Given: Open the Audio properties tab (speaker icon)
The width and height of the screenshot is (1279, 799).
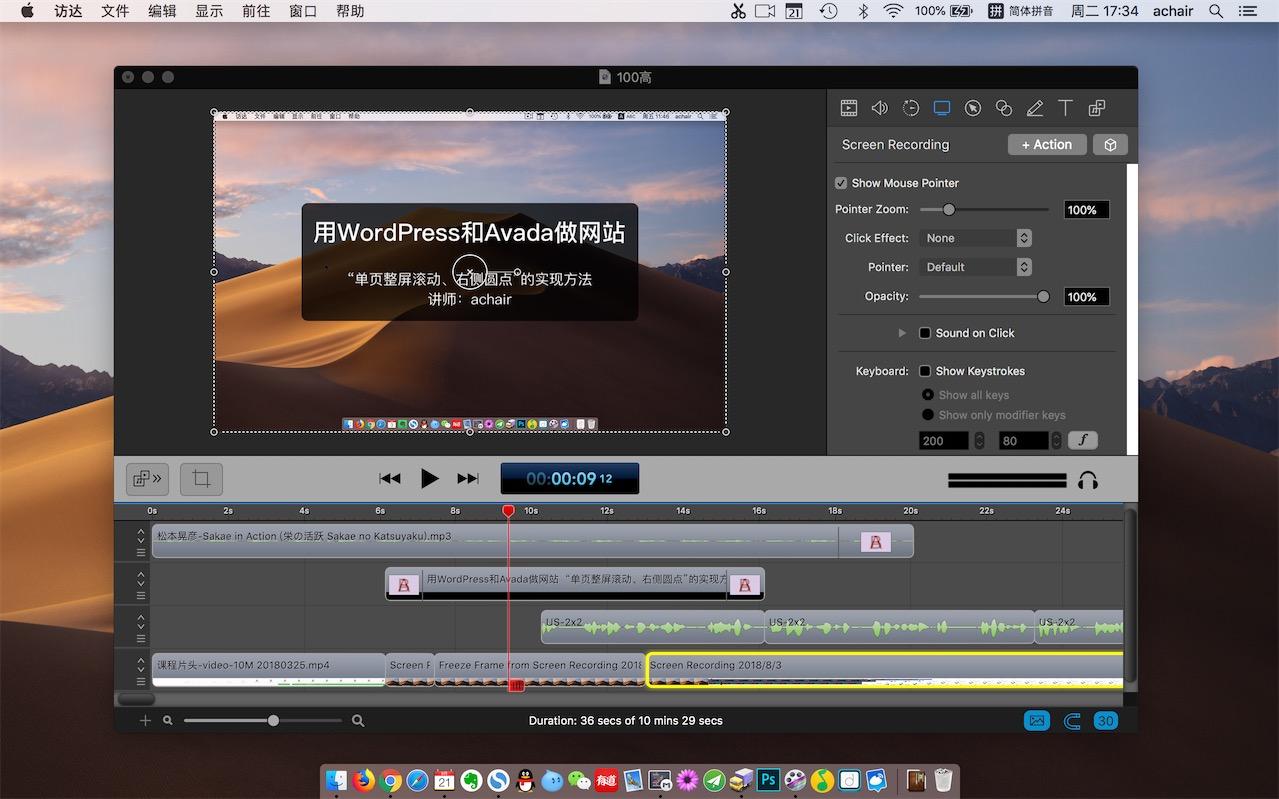Looking at the screenshot, I should coord(879,108).
